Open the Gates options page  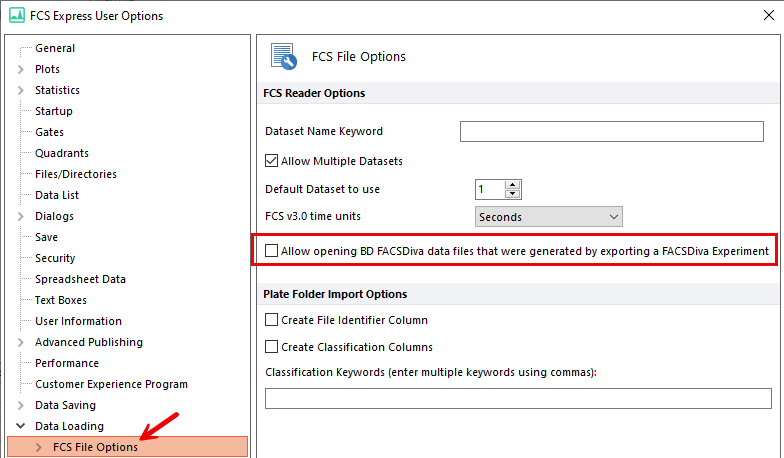(49, 132)
